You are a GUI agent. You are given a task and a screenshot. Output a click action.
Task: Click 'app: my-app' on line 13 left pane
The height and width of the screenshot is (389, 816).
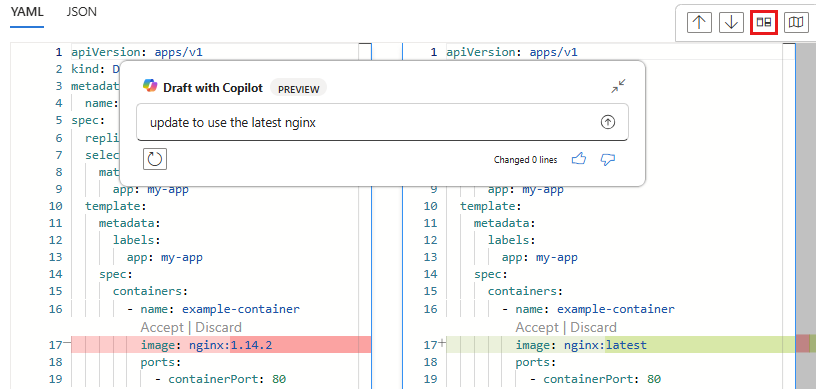[165, 257]
